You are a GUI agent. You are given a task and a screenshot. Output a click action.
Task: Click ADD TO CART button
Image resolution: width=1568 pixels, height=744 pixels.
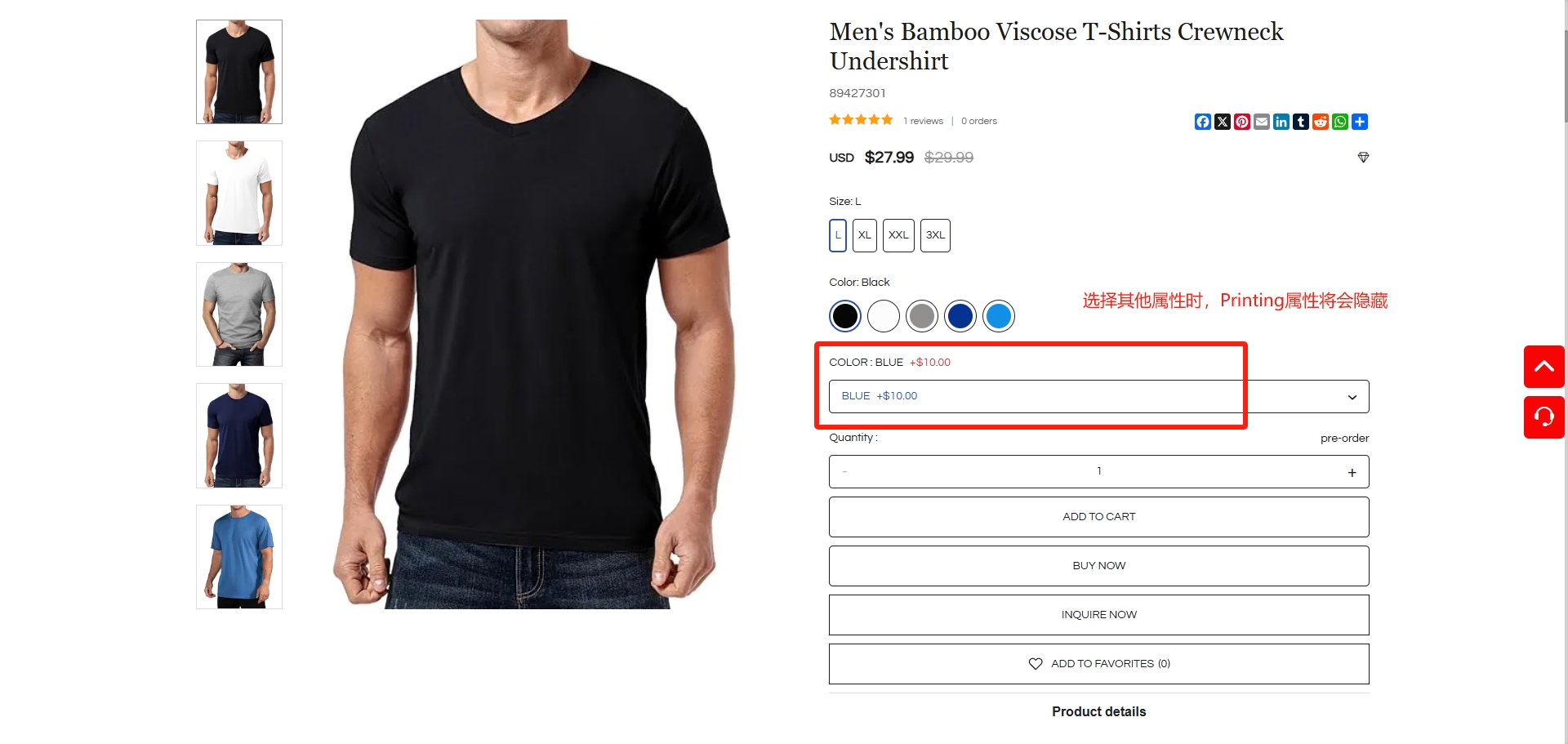[1098, 517]
